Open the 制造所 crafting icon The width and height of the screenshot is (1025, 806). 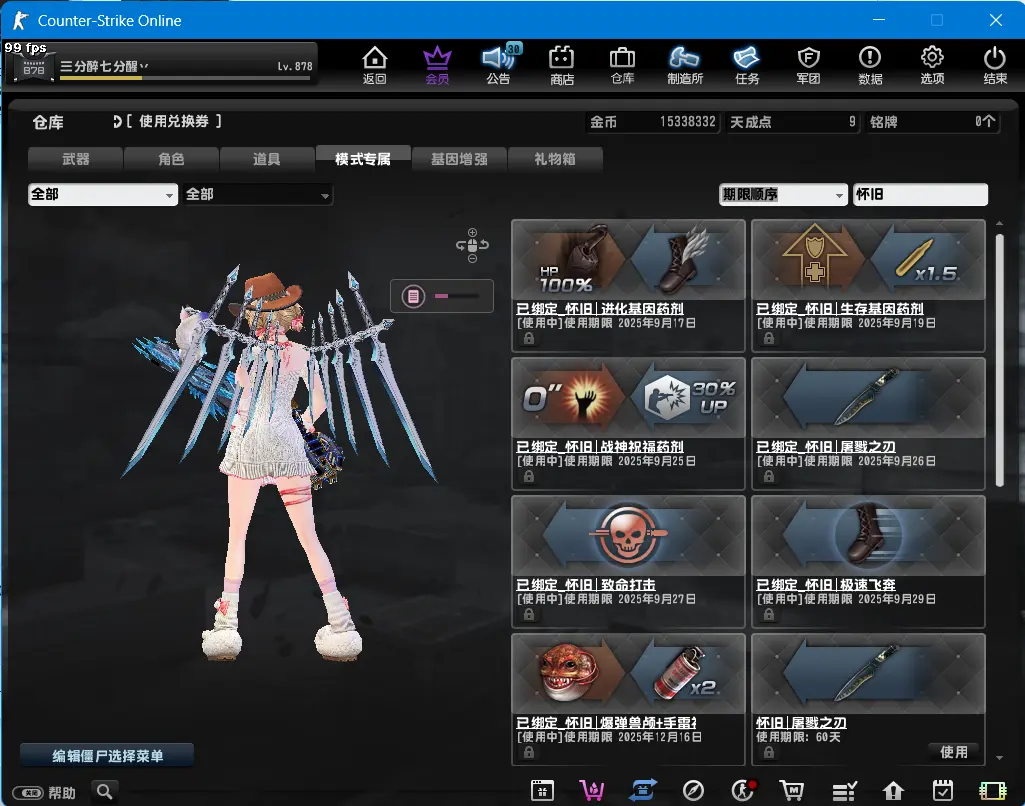tap(684, 65)
